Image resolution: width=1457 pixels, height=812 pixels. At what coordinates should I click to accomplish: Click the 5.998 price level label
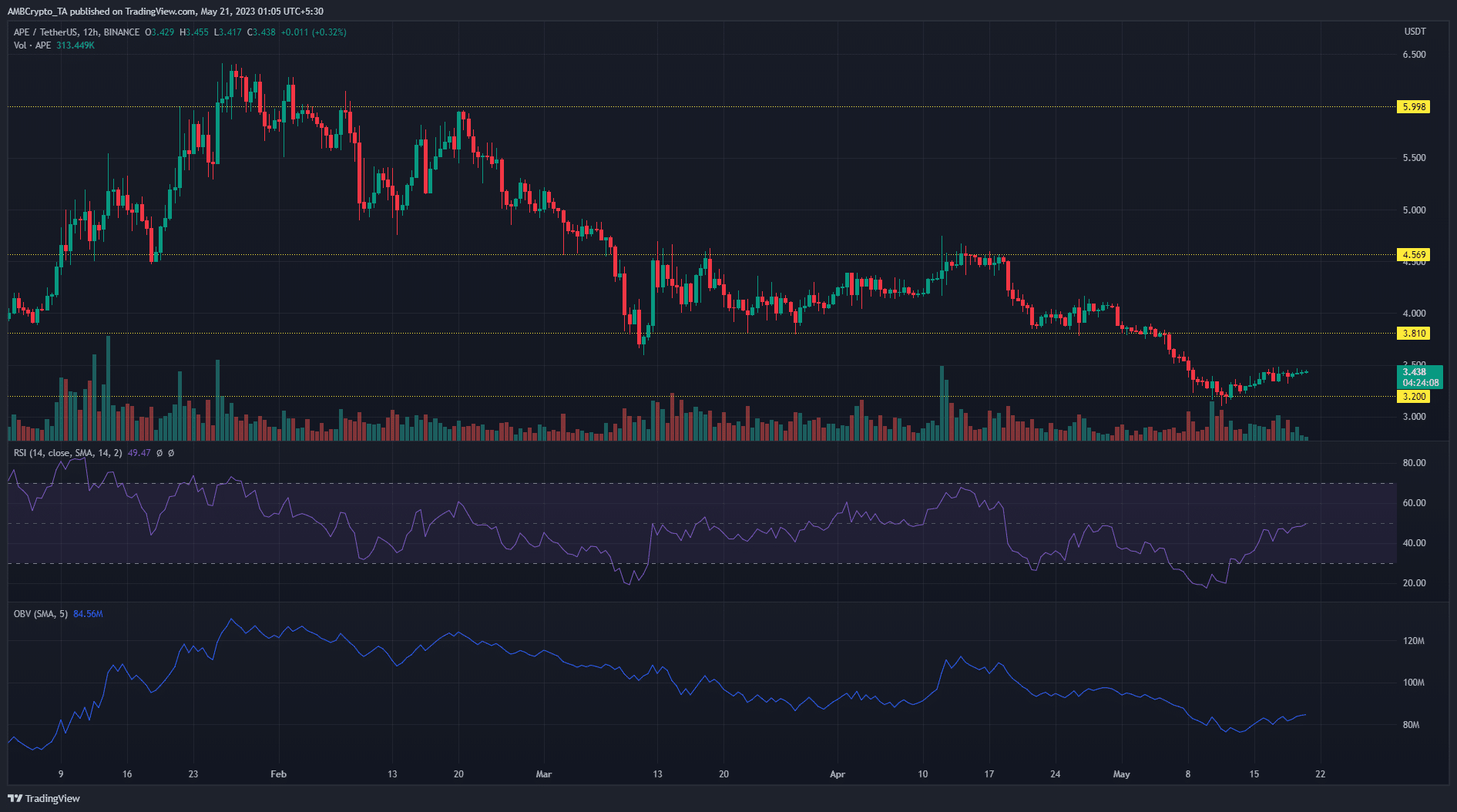1413,107
